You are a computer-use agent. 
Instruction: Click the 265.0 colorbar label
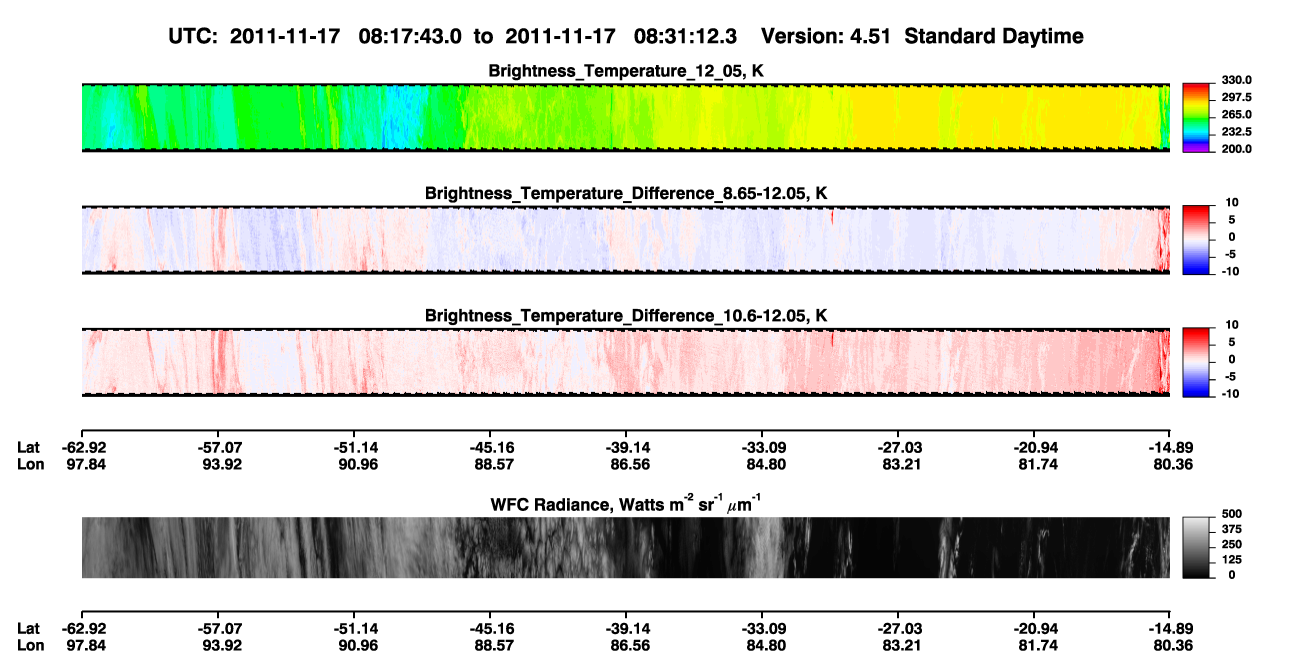(x=1237, y=115)
